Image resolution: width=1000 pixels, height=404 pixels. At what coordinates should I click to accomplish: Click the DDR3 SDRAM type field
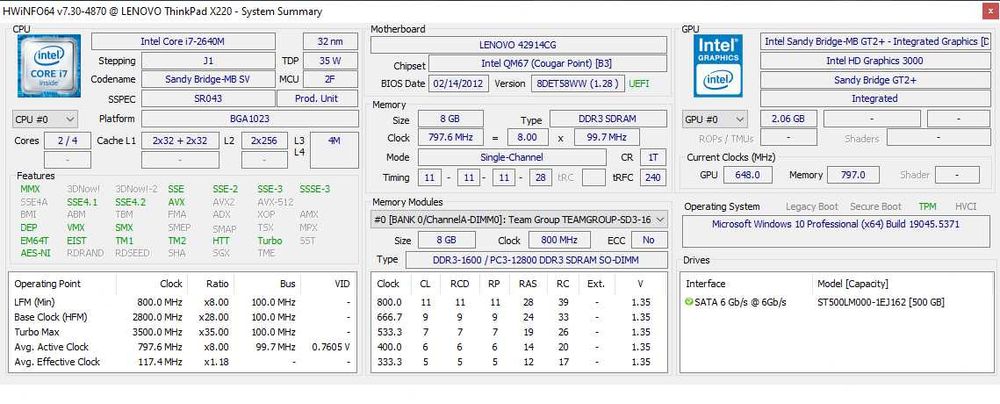click(x=608, y=119)
